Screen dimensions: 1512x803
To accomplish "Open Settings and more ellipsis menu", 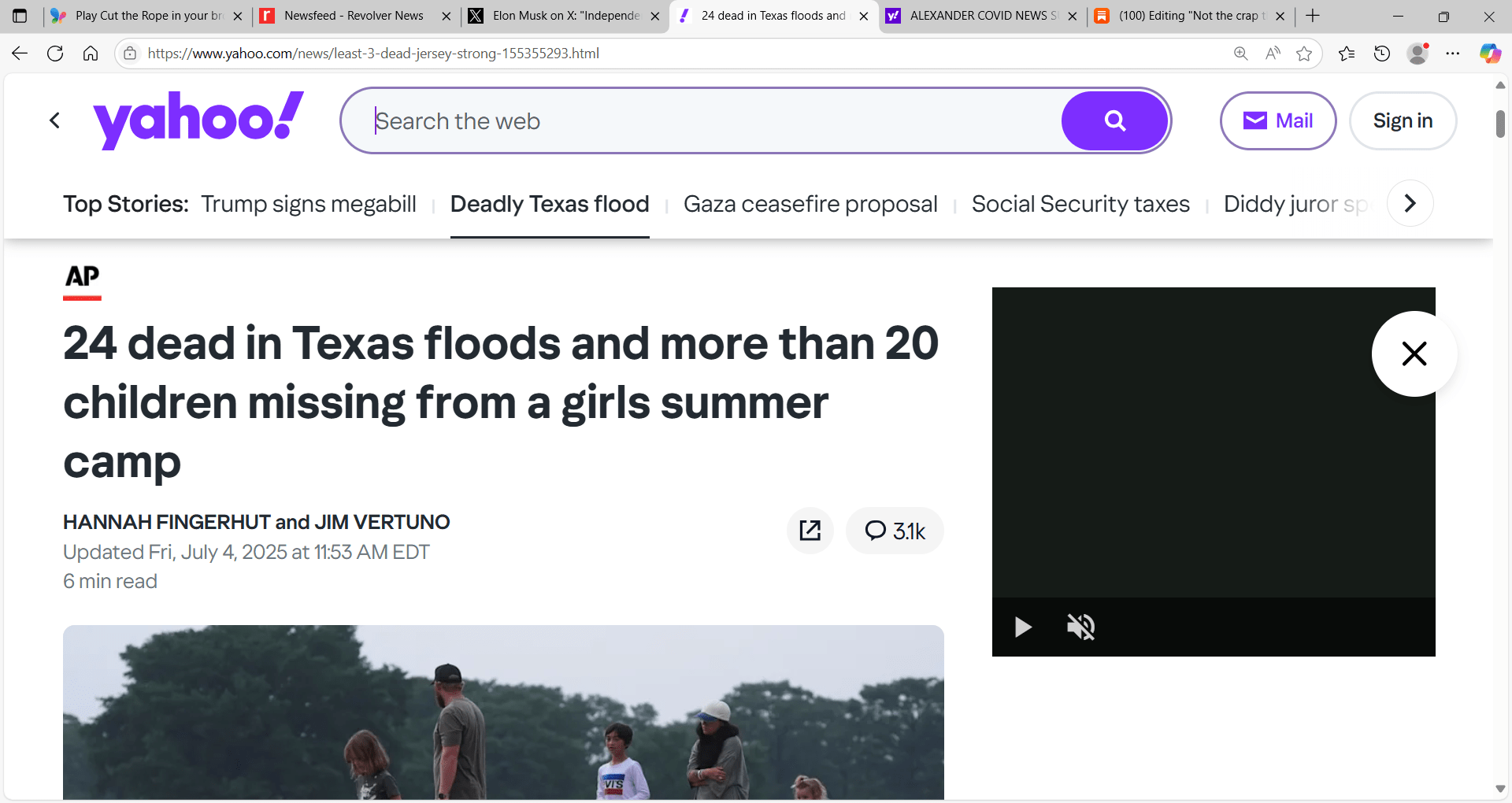I will 1453,54.
